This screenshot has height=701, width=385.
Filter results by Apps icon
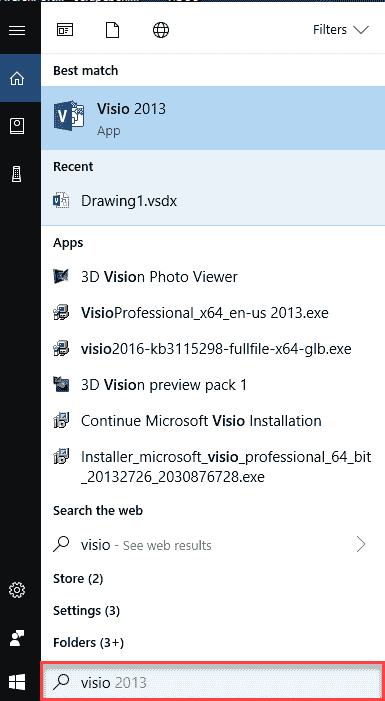pyautogui.click(x=65, y=30)
